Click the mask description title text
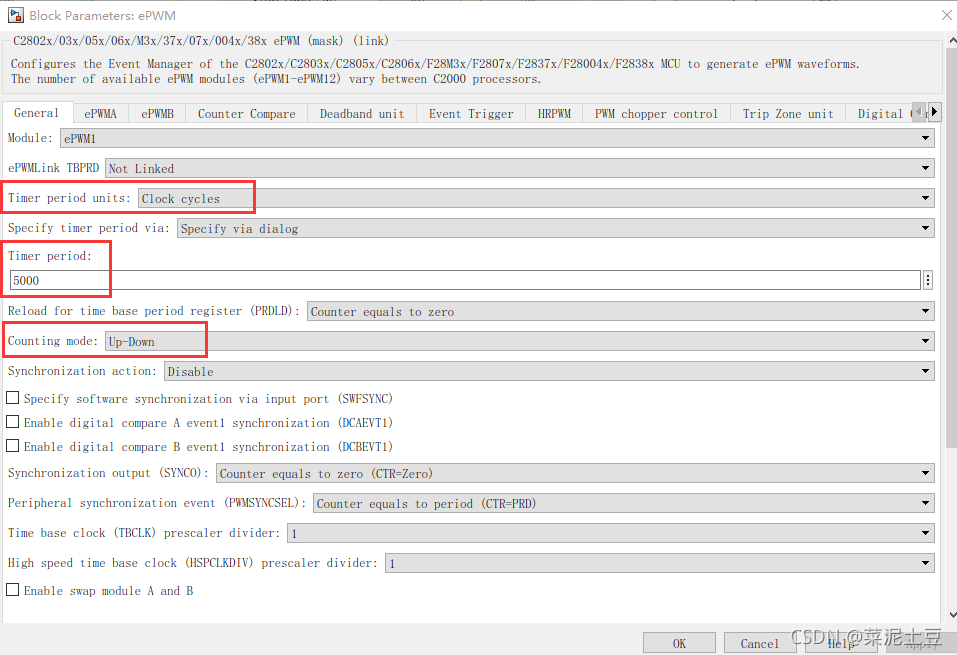This screenshot has width=957, height=655. pos(201,41)
